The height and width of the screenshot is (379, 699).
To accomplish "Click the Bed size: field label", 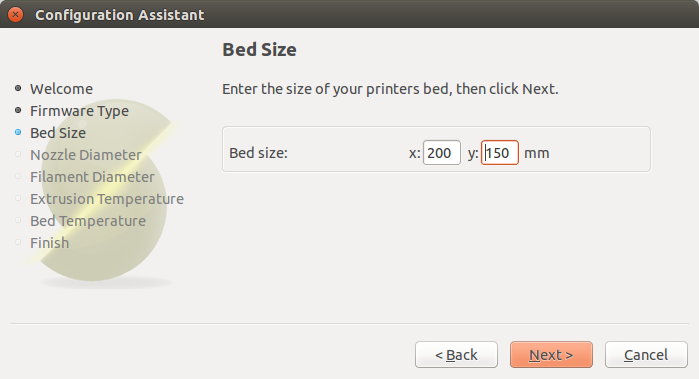I will [x=259, y=153].
